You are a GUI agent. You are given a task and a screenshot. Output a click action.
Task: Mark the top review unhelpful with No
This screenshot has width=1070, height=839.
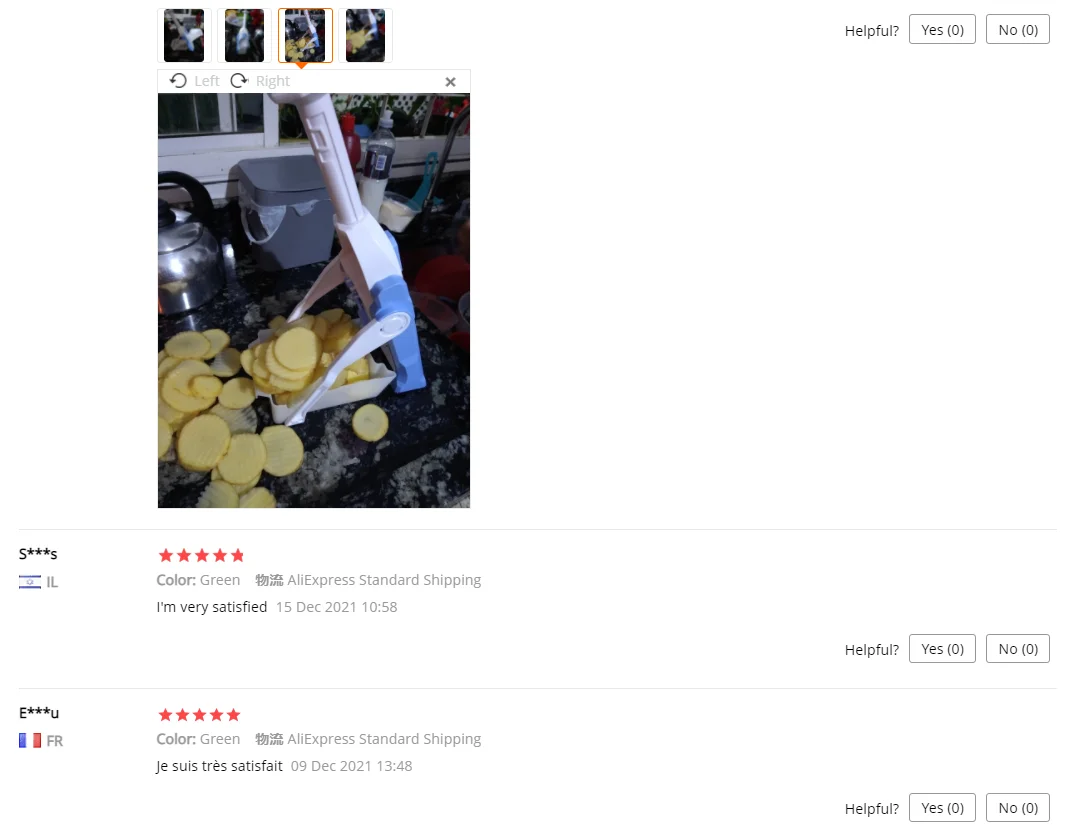(x=1018, y=29)
